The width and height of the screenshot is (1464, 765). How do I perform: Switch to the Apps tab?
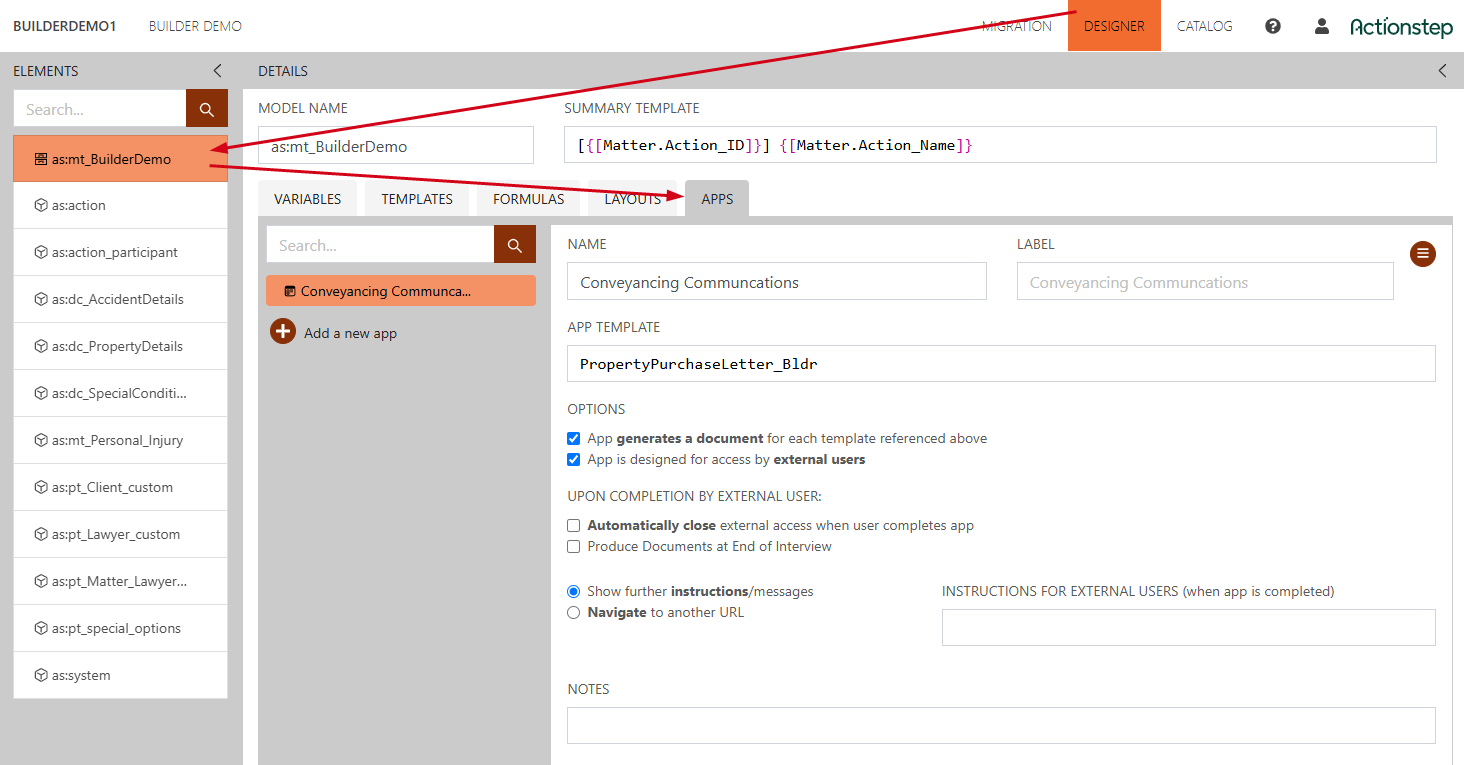(717, 199)
